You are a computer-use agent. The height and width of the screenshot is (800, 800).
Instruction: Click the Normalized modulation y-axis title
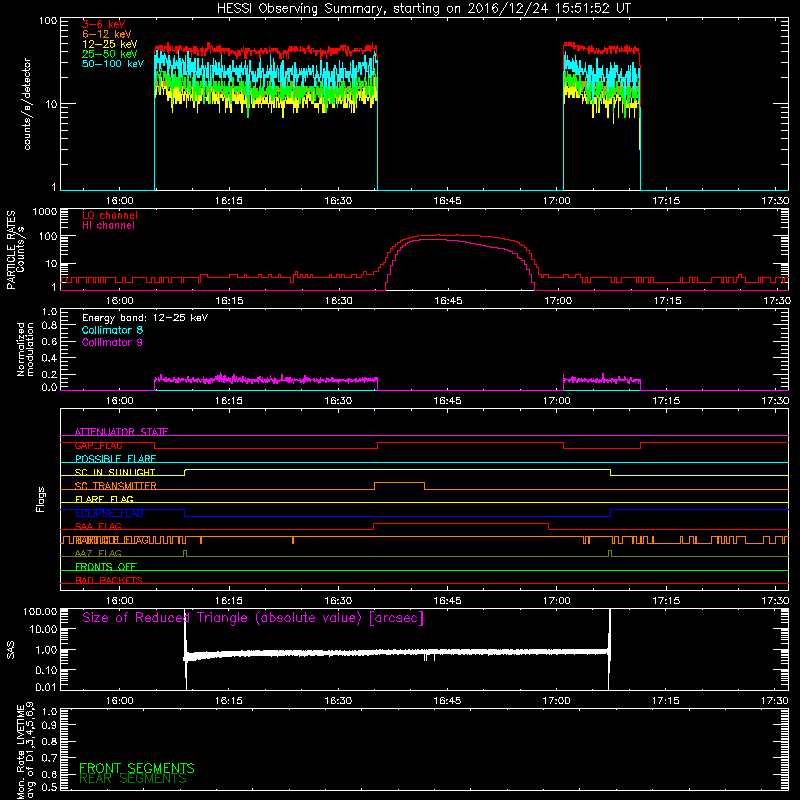25,349
